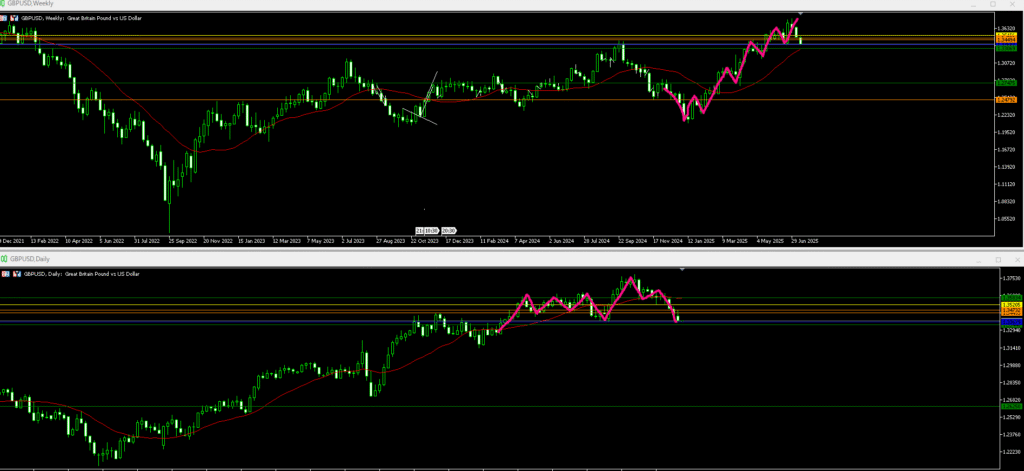Click the '28 Jul 2024' date on Weekly time axis
1024x471 pixels.
598,241
